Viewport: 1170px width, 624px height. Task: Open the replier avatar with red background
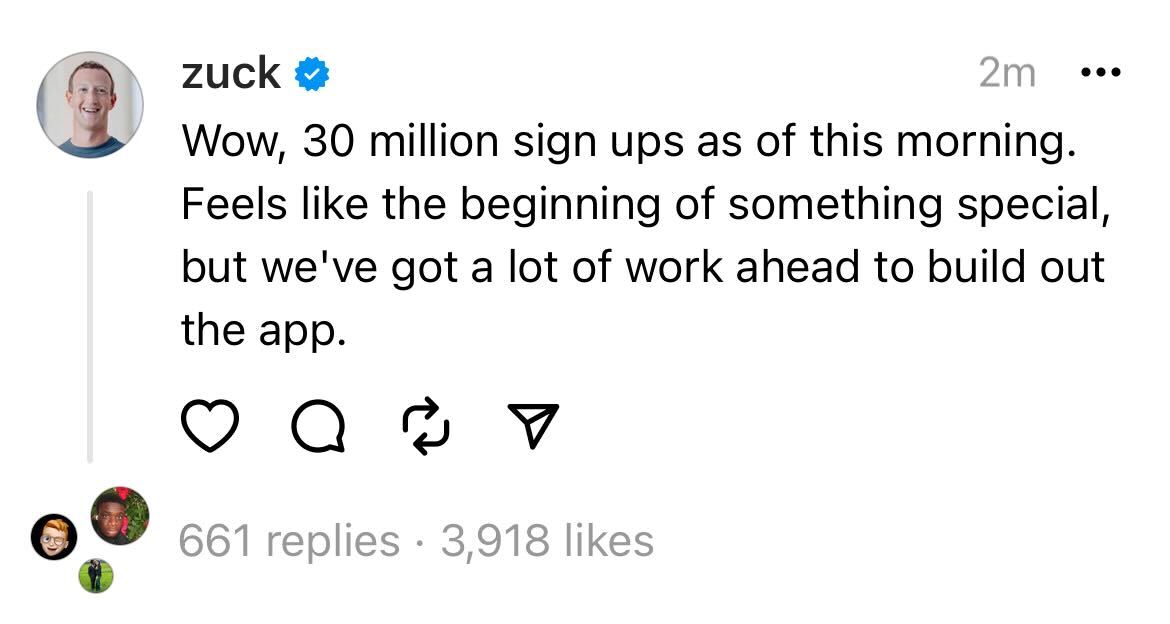(119, 516)
